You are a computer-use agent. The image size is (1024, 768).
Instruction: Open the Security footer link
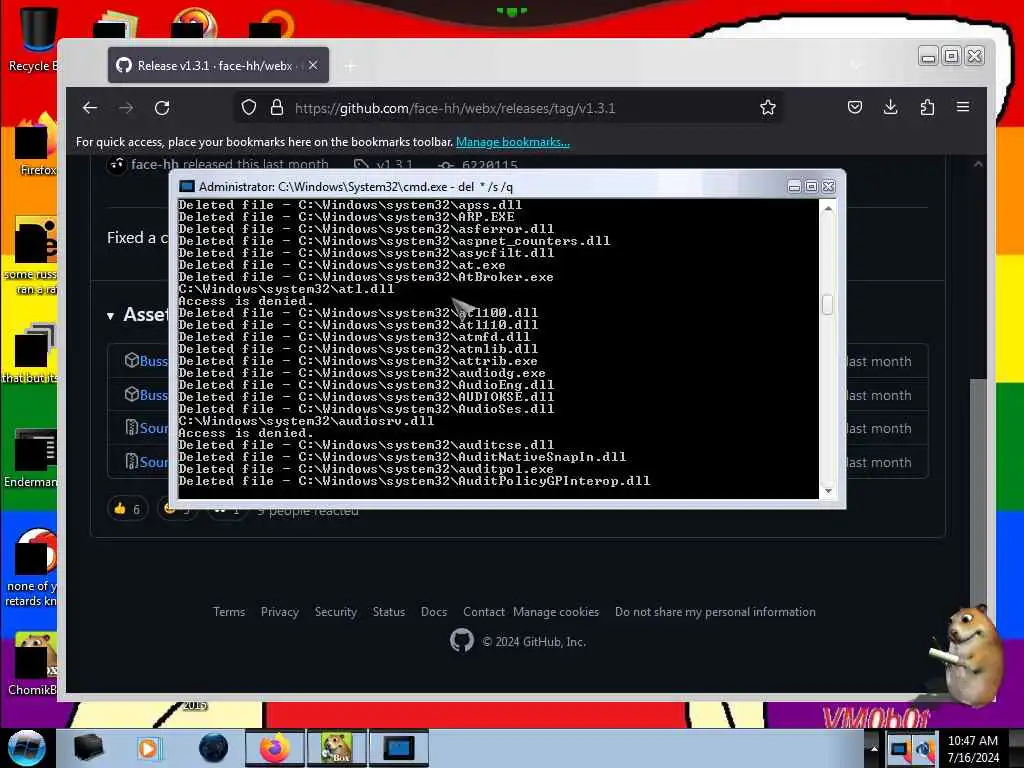pyautogui.click(x=336, y=612)
